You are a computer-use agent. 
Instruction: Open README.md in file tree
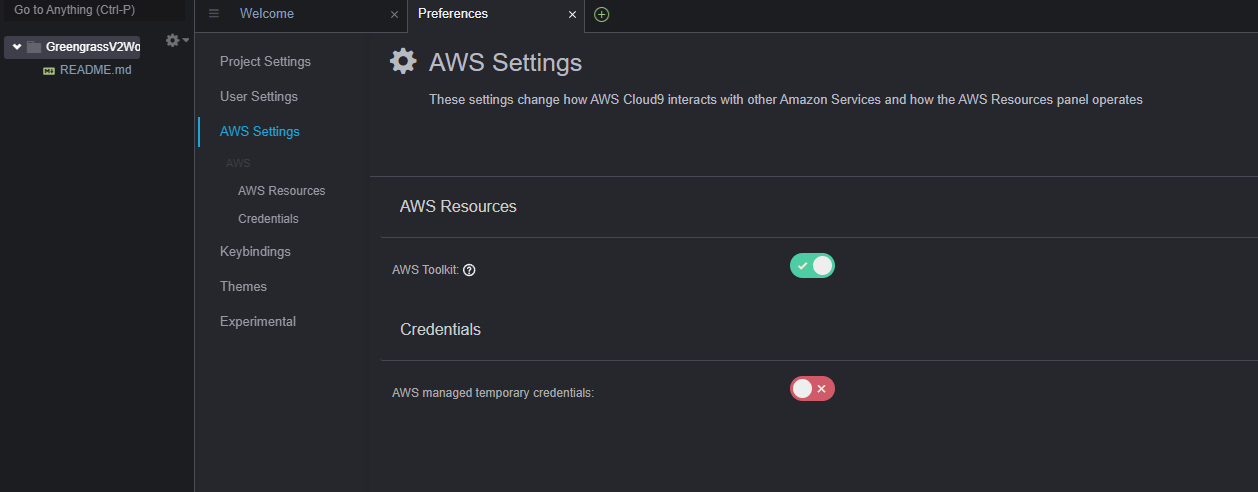96,71
